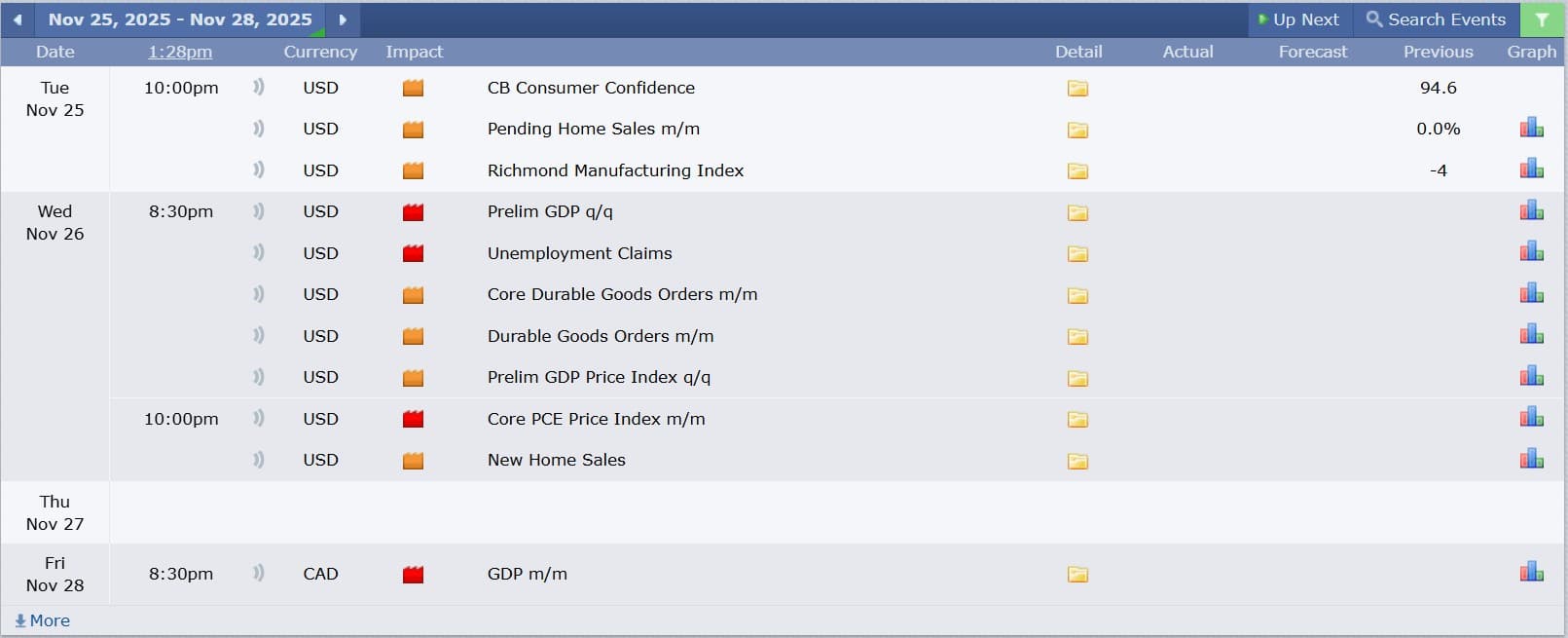Go to previous date range arrow

click(x=18, y=19)
